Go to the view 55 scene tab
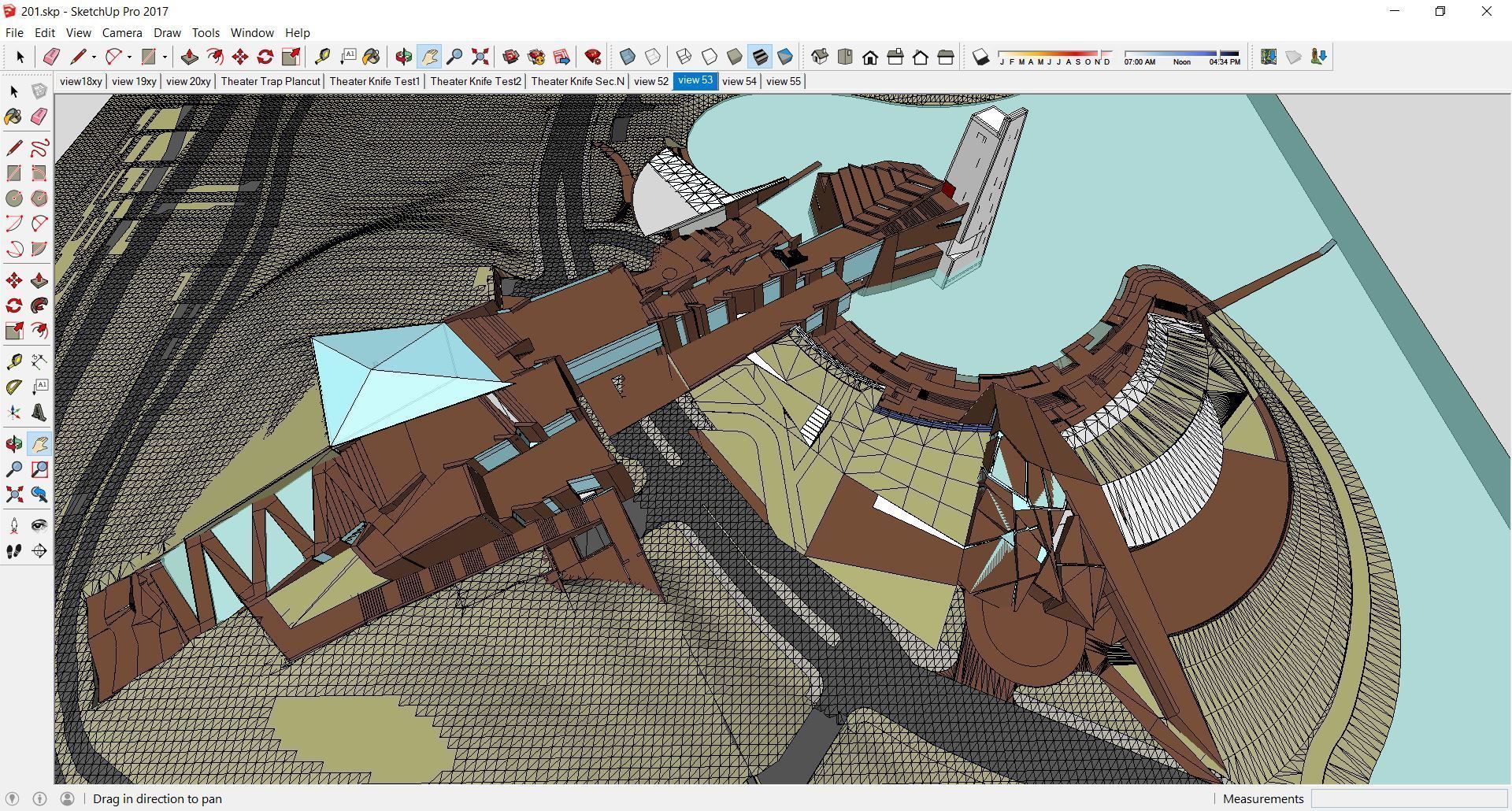Screen dimensions: 1512x811 point(784,81)
